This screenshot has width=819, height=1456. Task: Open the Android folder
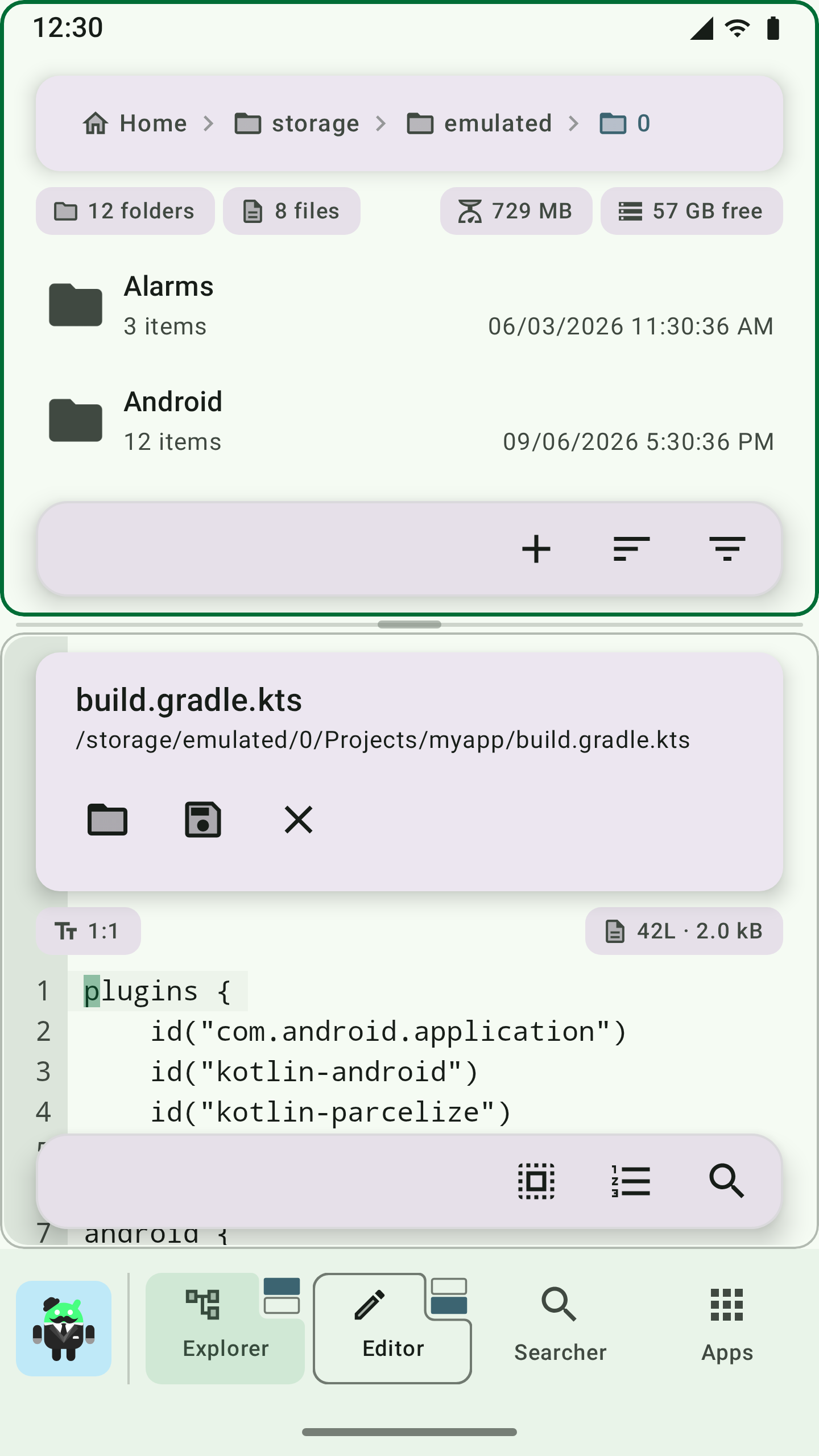pos(409,421)
